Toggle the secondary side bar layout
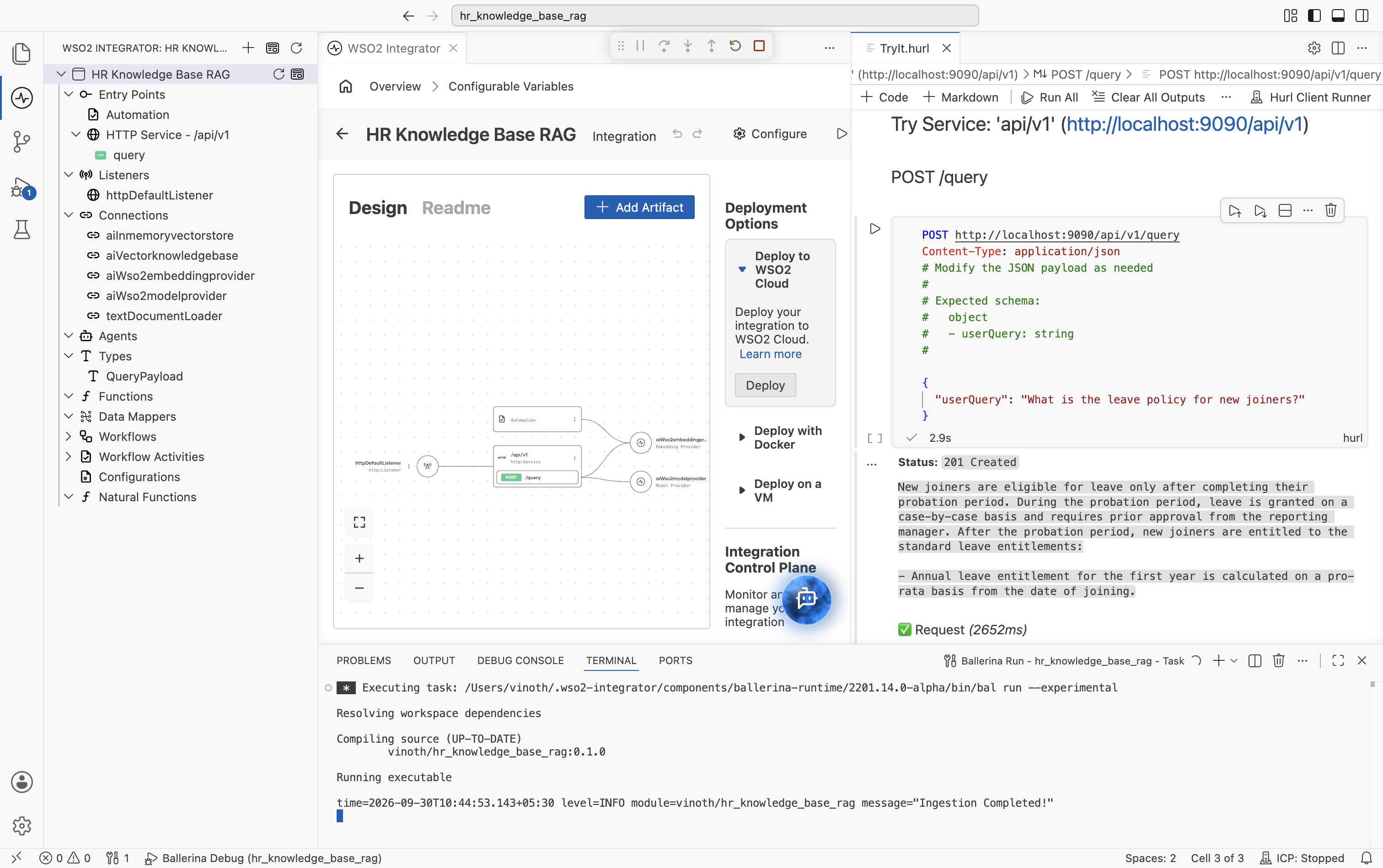This screenshot has width=1383, height=868. [1362, 16]
